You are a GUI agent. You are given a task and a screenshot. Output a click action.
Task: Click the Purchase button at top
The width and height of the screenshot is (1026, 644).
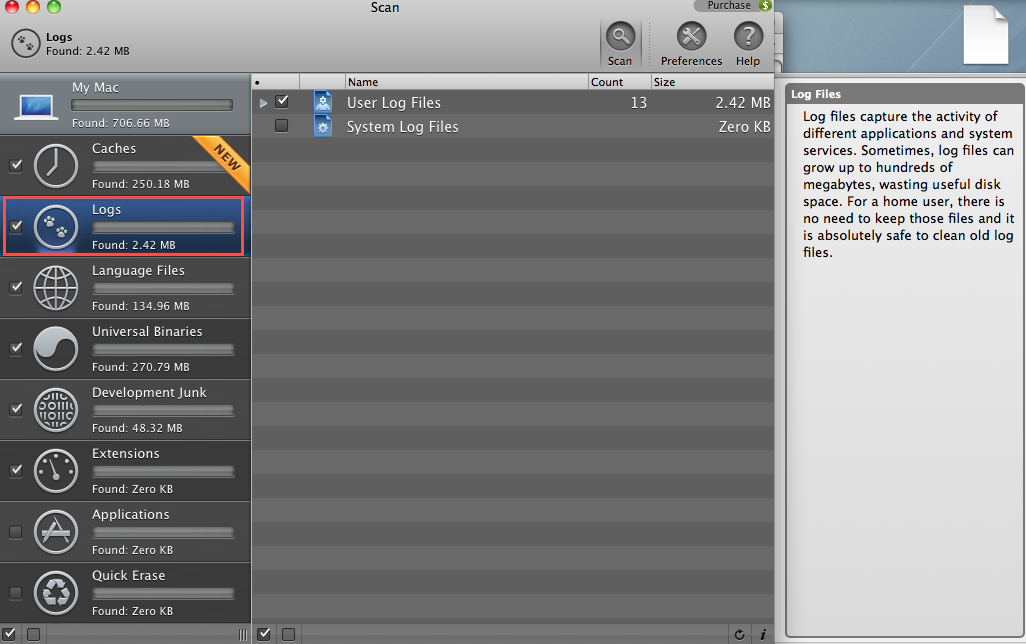pos(734,6)
